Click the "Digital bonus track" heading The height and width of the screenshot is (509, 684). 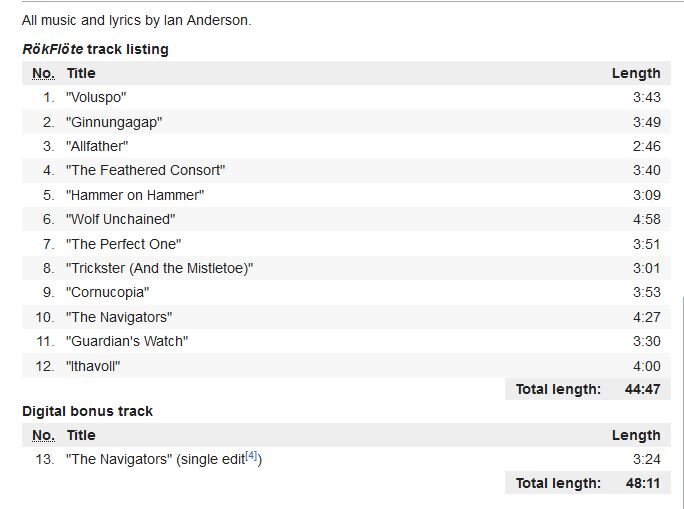pyautogui.click(x=87, y=411)
